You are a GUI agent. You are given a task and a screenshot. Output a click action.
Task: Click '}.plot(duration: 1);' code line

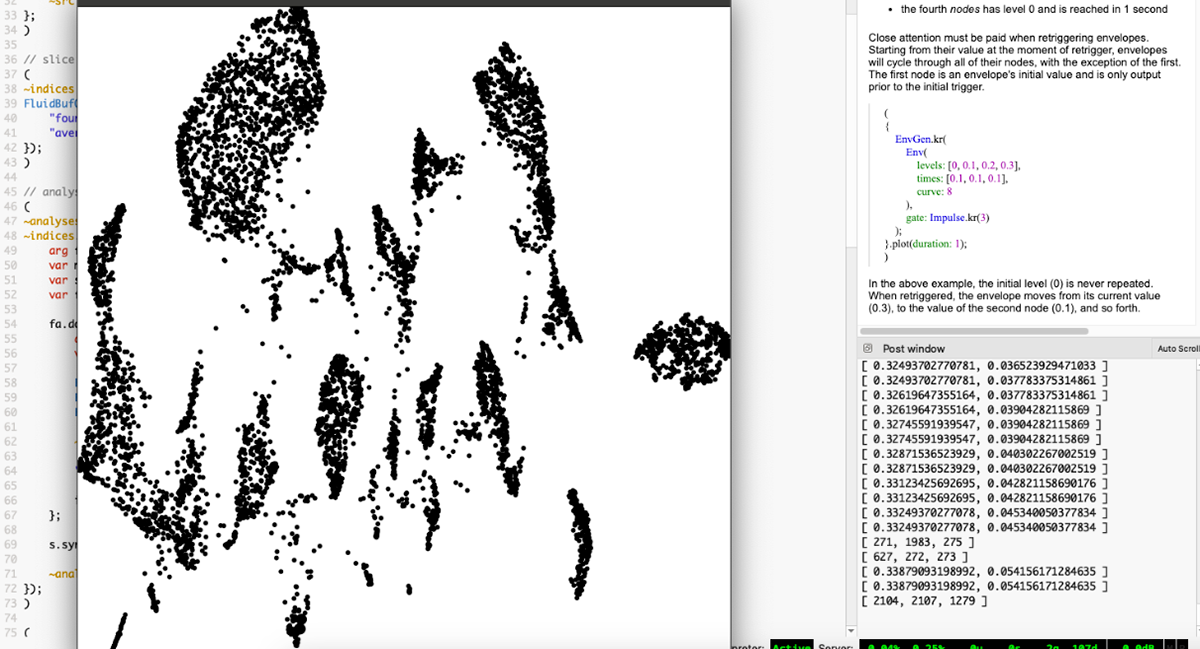[x=926, y=243]
